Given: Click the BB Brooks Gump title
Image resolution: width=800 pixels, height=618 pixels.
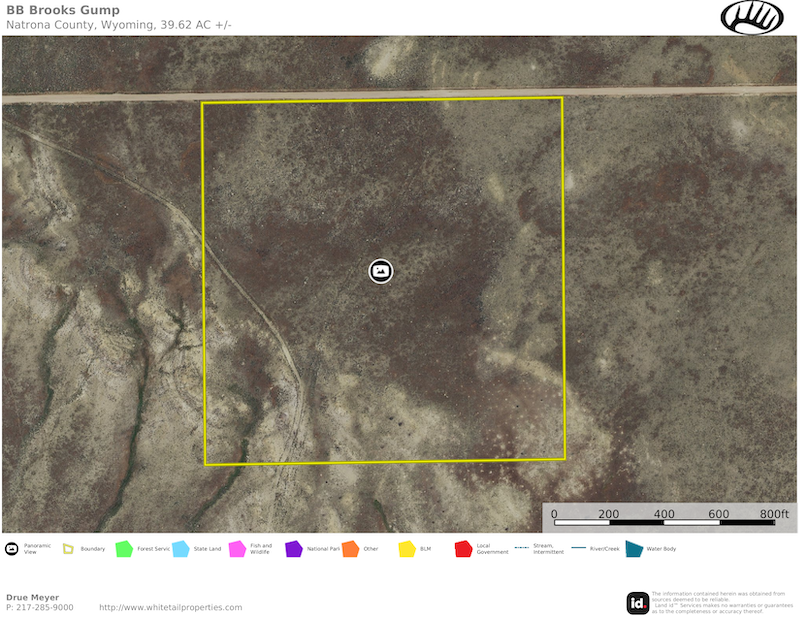Looking at the screenshot, I should tap(63, 10).
